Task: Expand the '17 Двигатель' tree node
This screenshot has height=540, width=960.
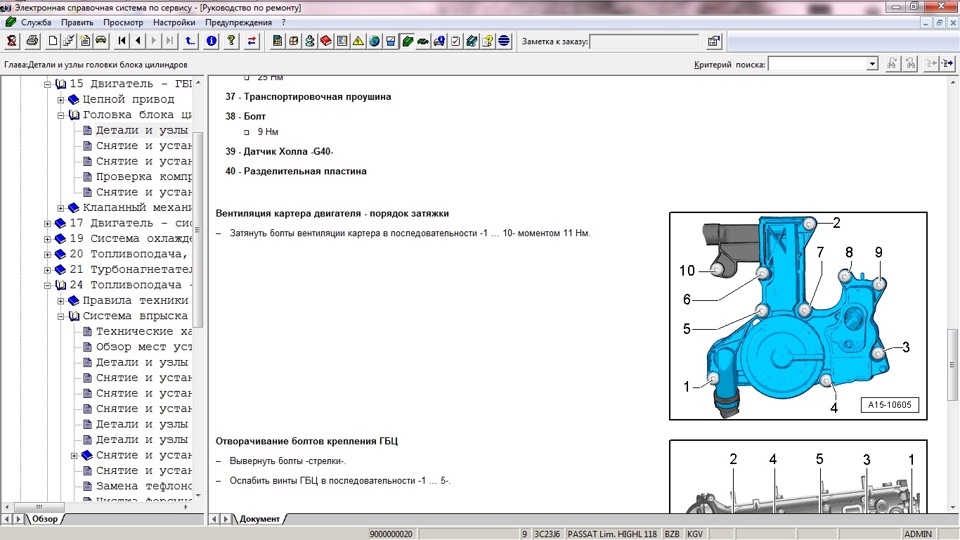Action: coord(47,223)
